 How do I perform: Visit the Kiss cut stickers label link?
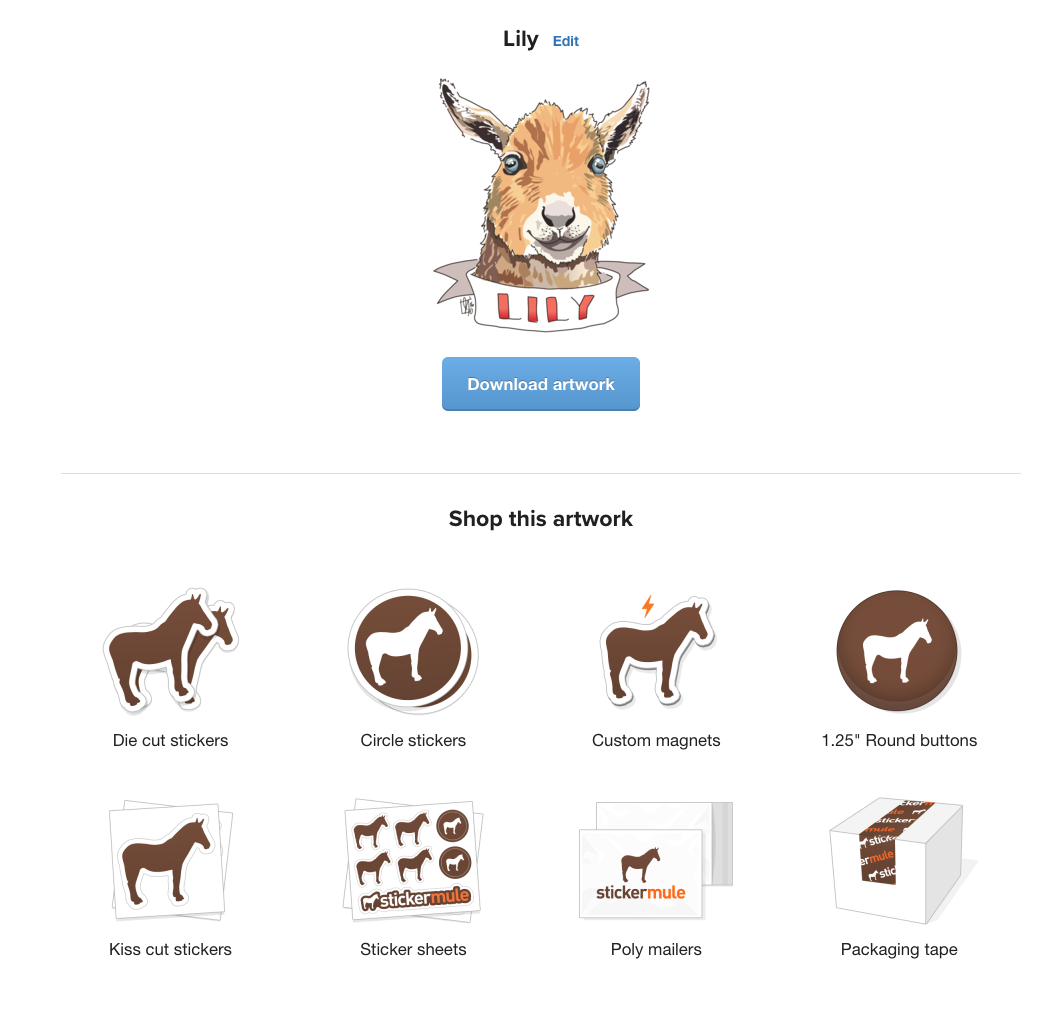pyautogui.click(x=171, y=949)
